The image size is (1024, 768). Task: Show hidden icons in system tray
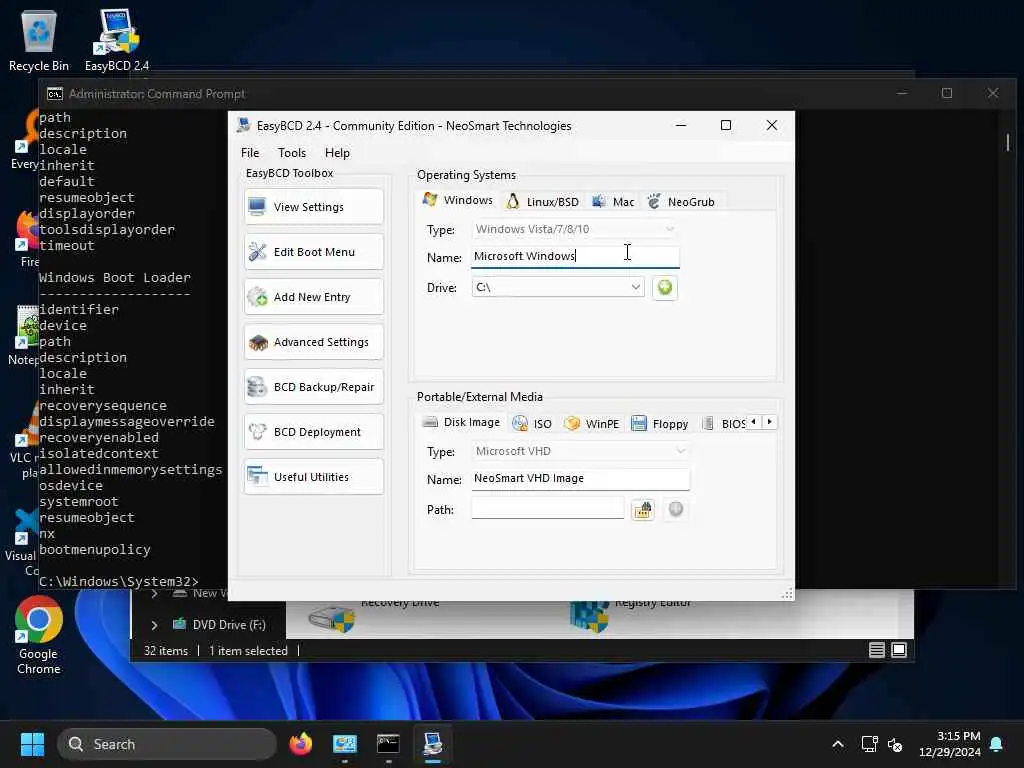pos(838,744)
